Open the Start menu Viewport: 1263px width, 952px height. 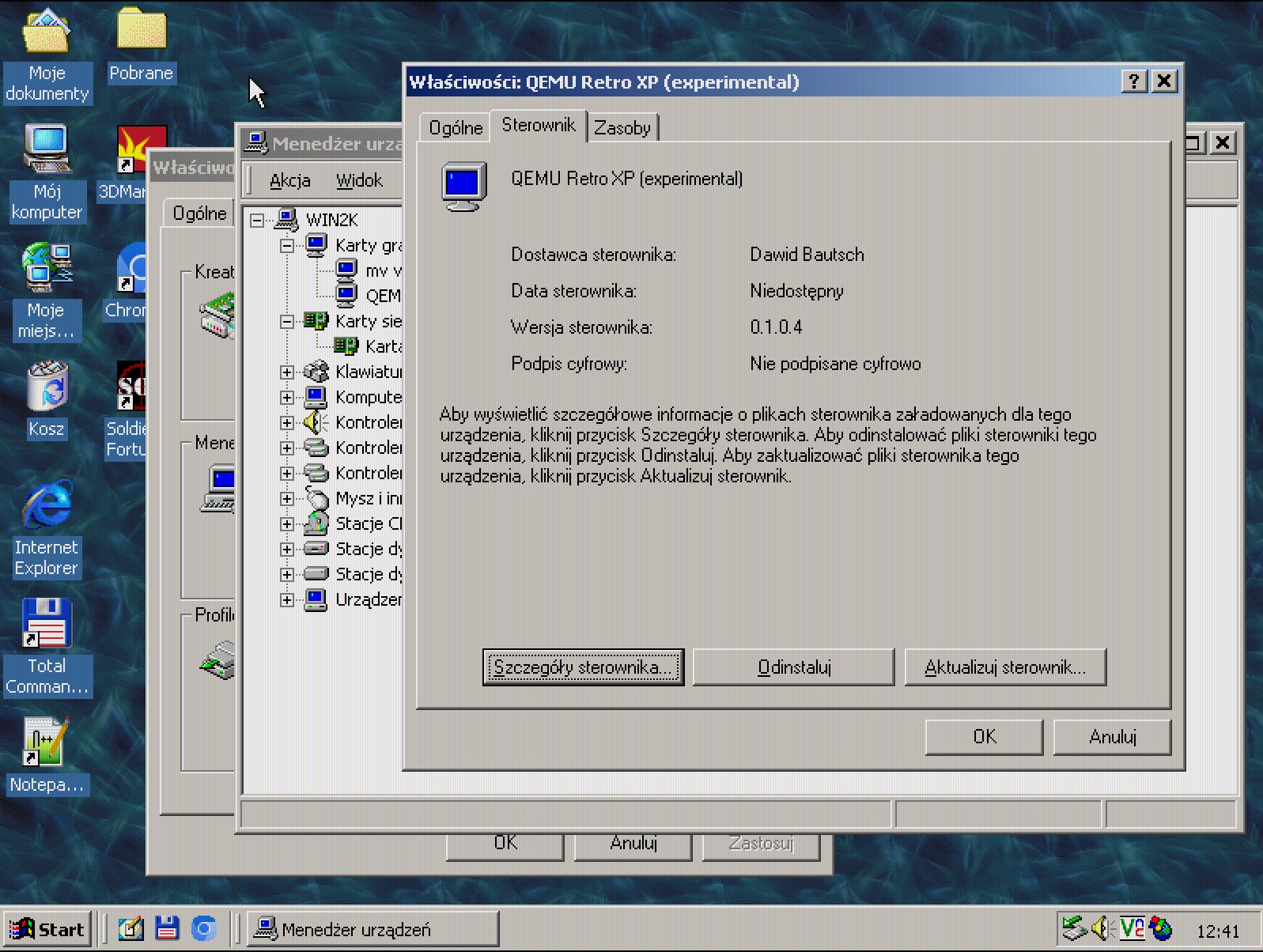47,929
